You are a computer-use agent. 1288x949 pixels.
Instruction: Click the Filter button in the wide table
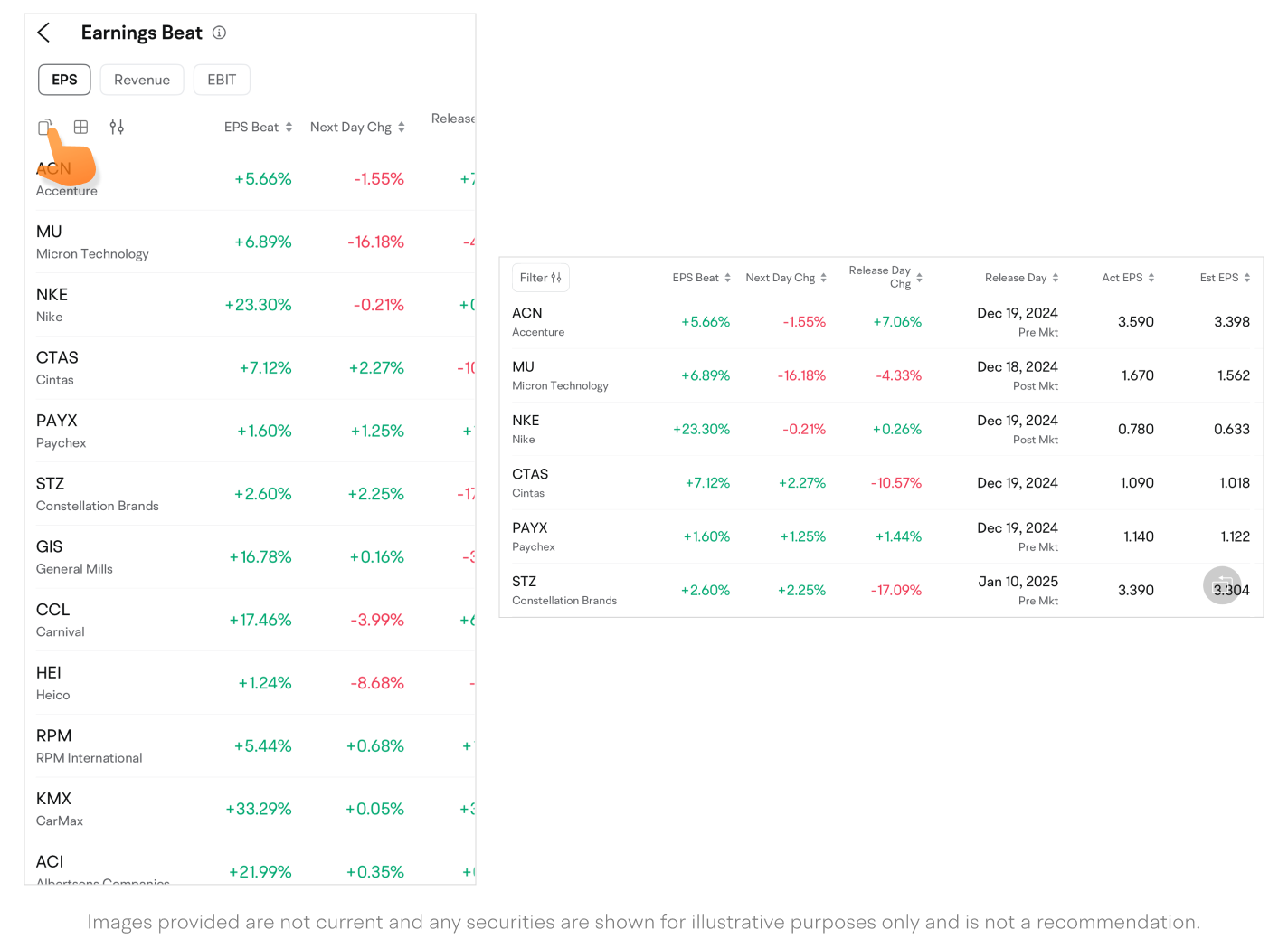click(x=541, y=278)
